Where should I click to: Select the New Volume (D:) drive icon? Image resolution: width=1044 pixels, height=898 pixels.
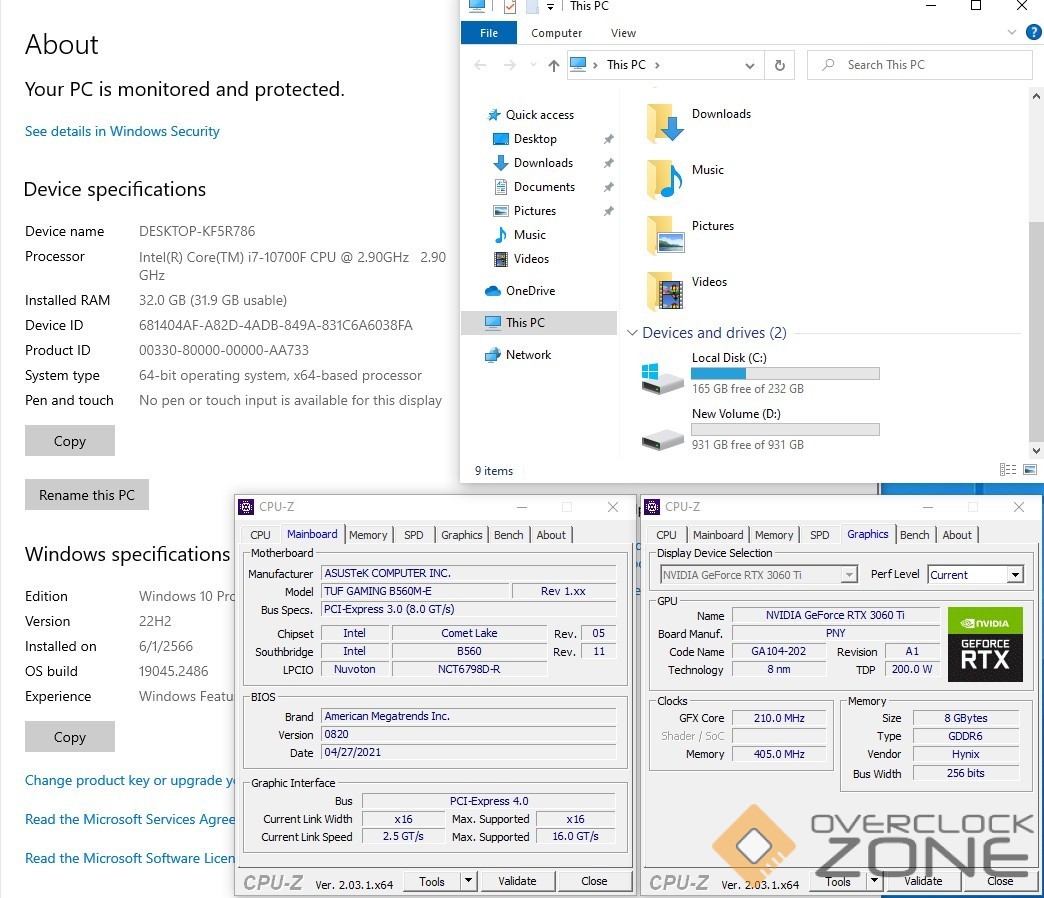pyautogui.click(x=662, y=439)
